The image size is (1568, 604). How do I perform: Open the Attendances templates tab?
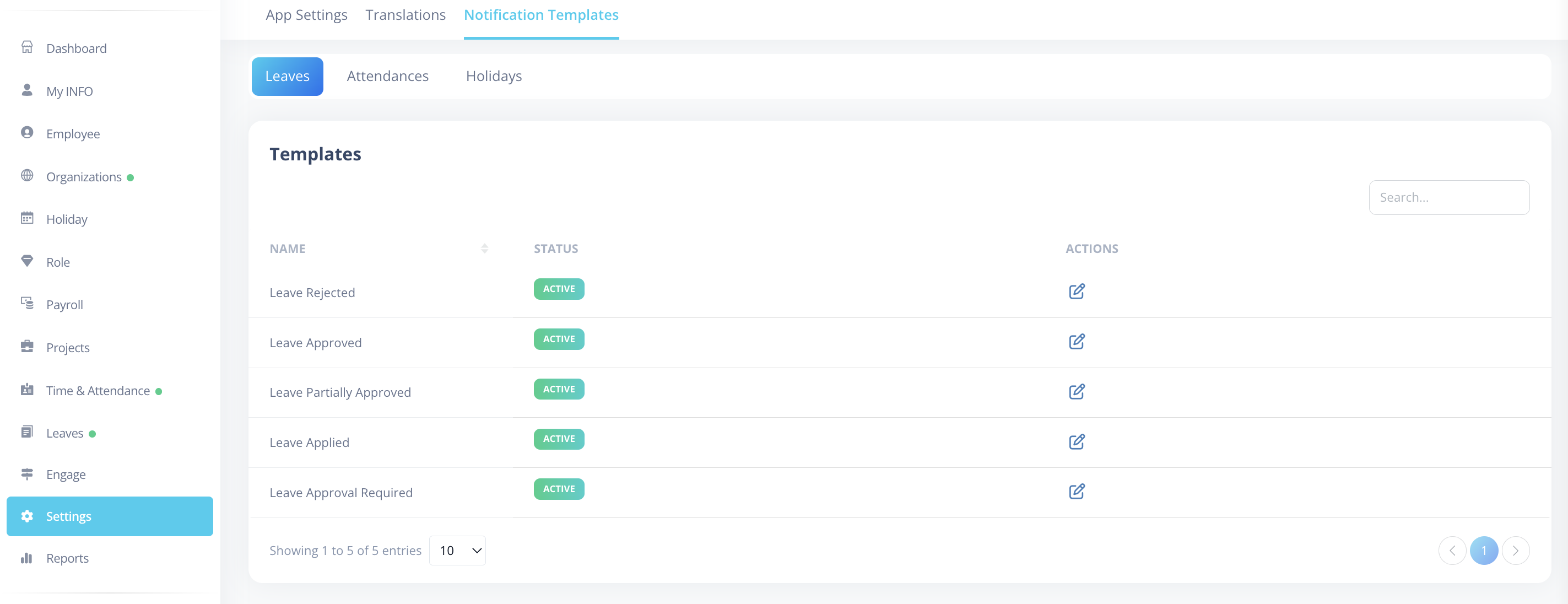pyautogui.click(x=388, y=76)
